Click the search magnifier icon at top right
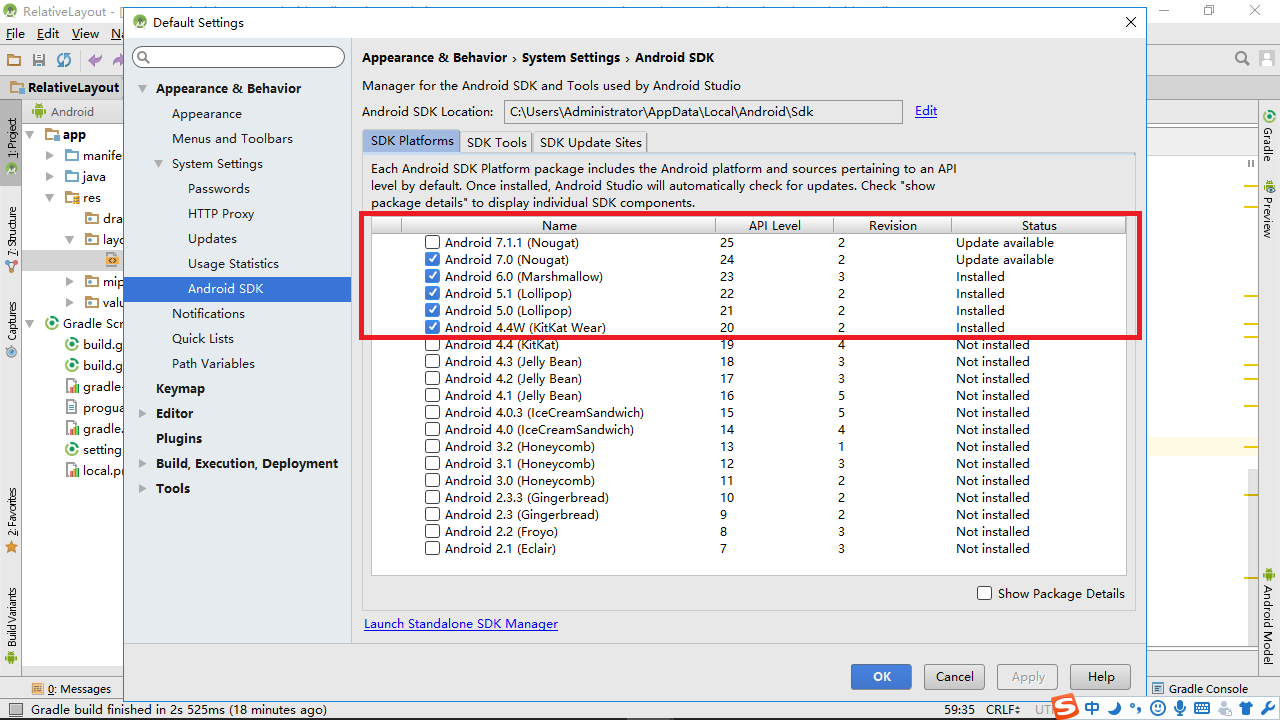Viewport: 1280px width, 720px height. click(1242, 59)
